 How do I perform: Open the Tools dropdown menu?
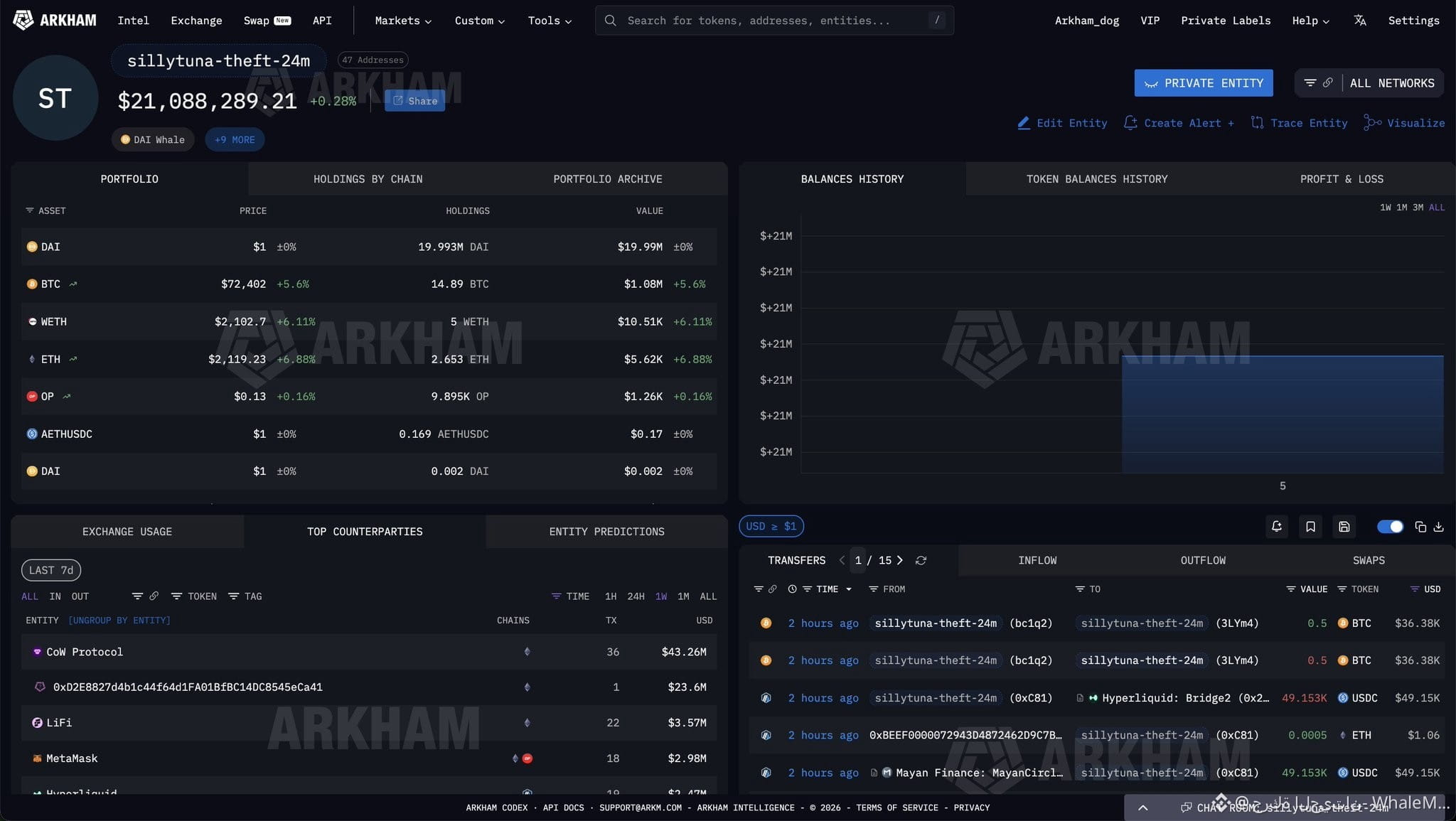[x=550, y=21]
